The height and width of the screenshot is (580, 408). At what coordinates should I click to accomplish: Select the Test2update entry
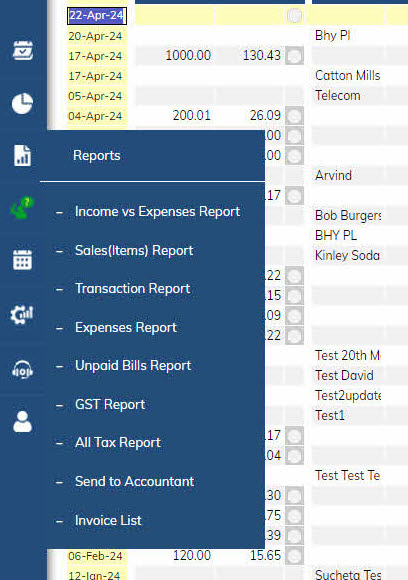pos(348,396)
